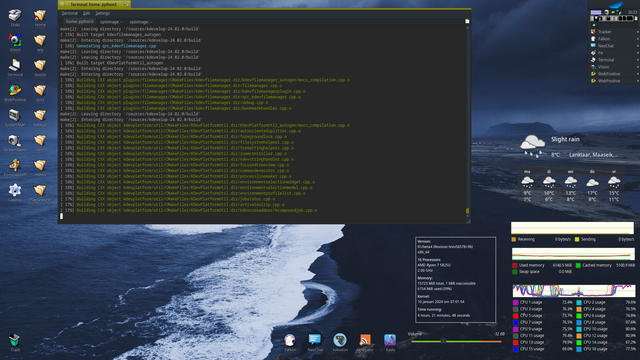Select Terminal entry in Deskbar
Image resolution: width=640 pixels, height=360 pixels.
click(x=606, y=60)
